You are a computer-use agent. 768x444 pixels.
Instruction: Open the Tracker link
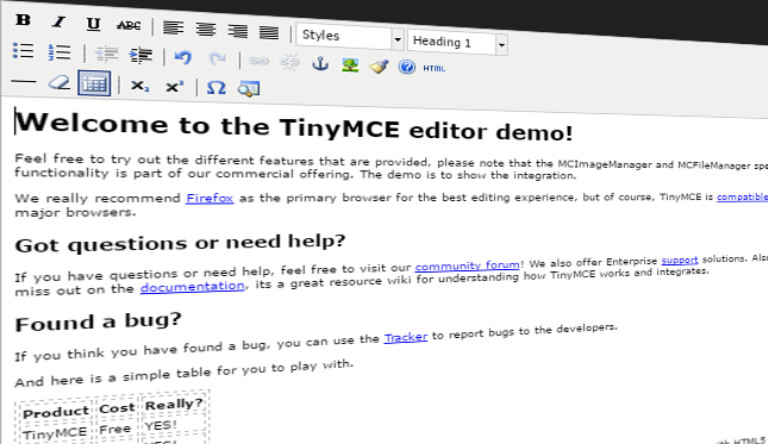(406, 338)
